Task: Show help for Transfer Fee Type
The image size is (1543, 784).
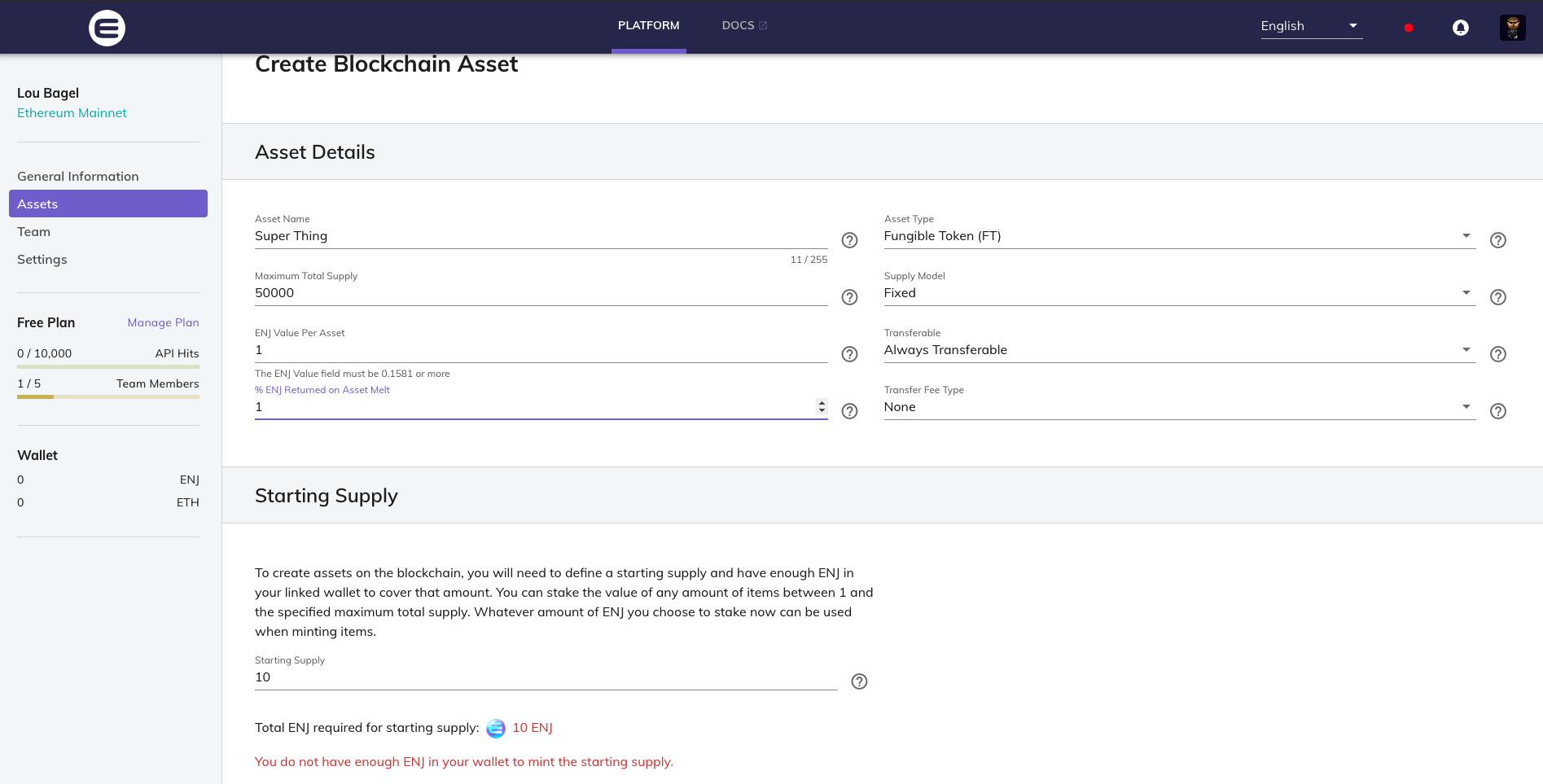Action: [1497, 411]
